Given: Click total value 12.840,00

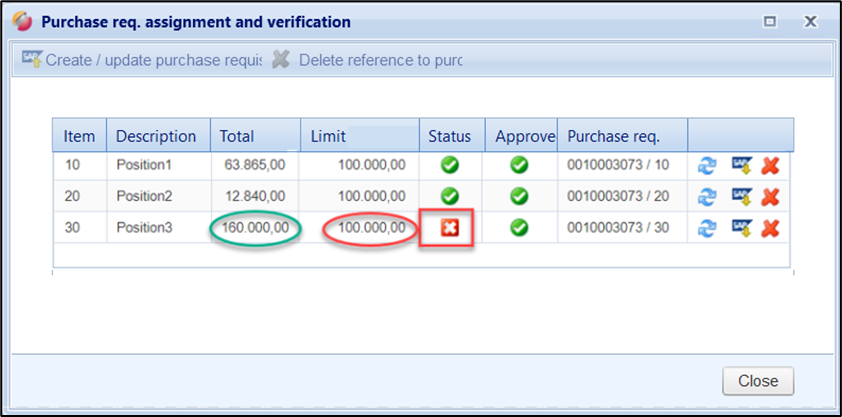Looking at the screenshot, I should coord(255,196).
